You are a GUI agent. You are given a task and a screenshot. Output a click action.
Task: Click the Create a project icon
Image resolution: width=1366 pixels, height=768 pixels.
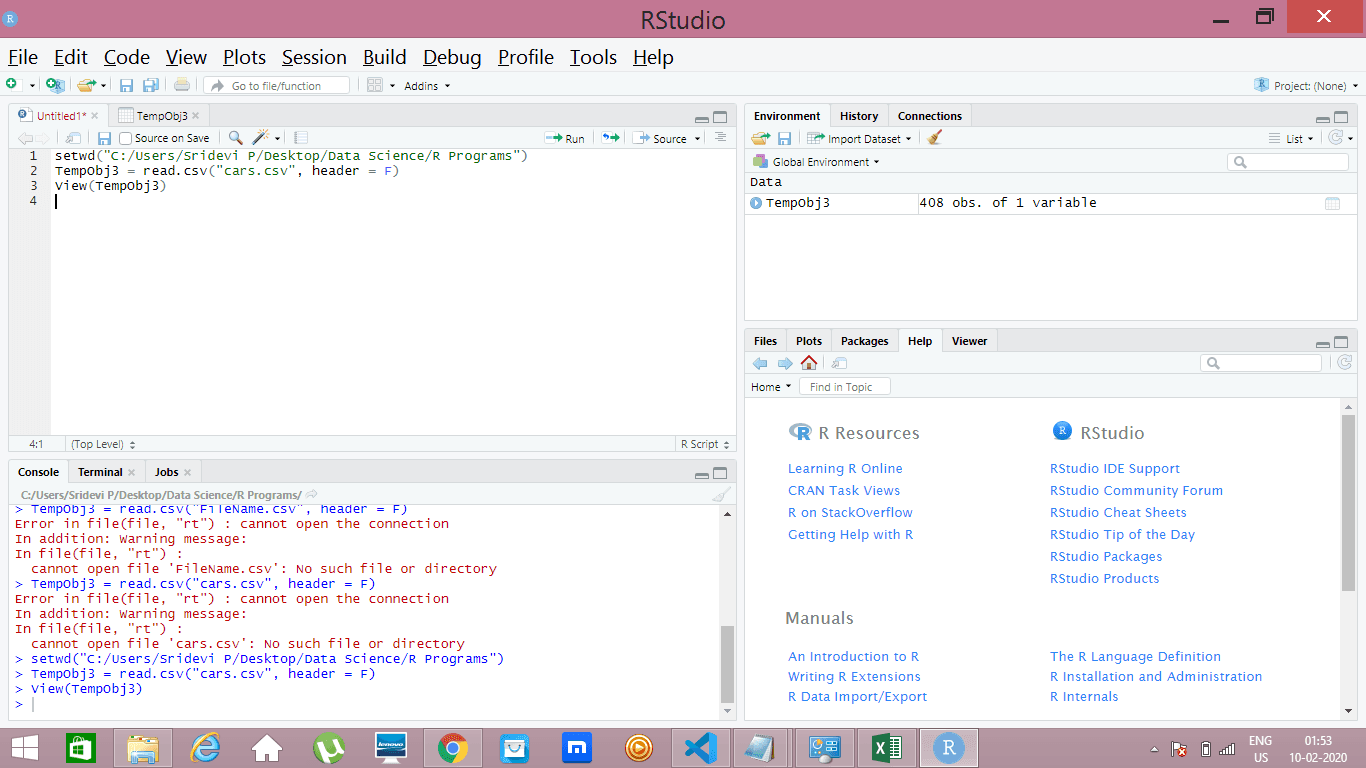(55, 86)
